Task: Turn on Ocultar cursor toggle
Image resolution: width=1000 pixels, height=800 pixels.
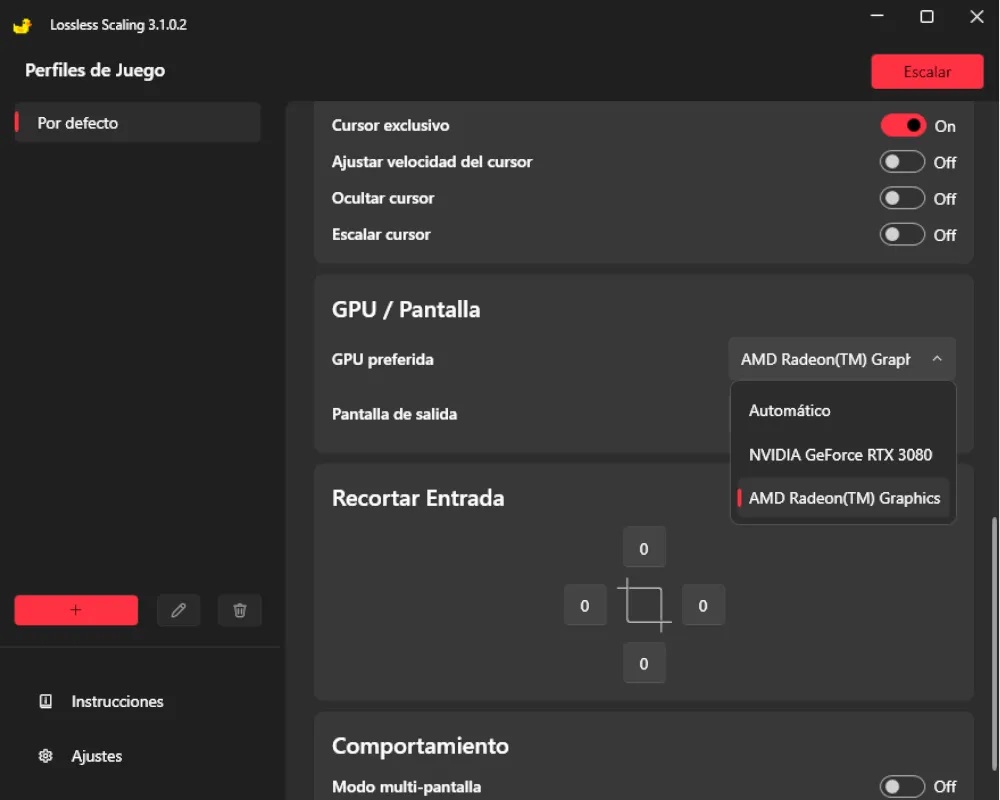Action: pyautogui.click(x=902, y=198)
